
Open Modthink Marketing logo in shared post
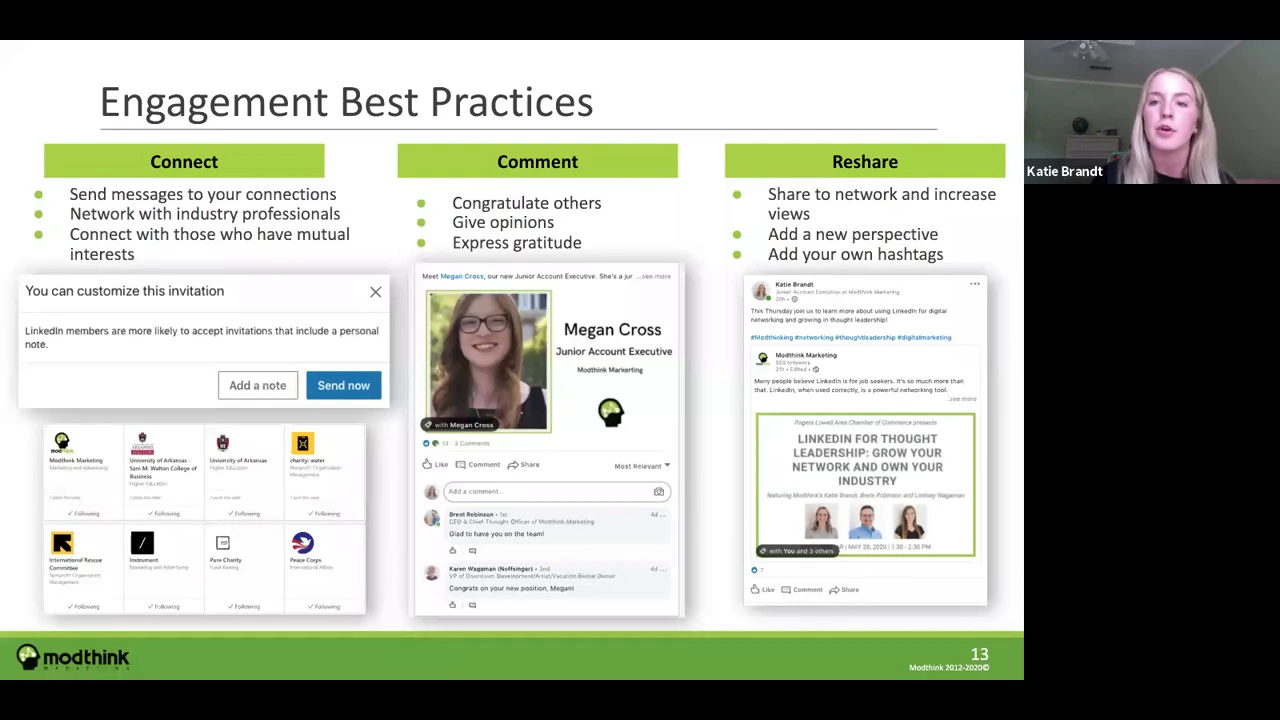click(x=763, y=359)
